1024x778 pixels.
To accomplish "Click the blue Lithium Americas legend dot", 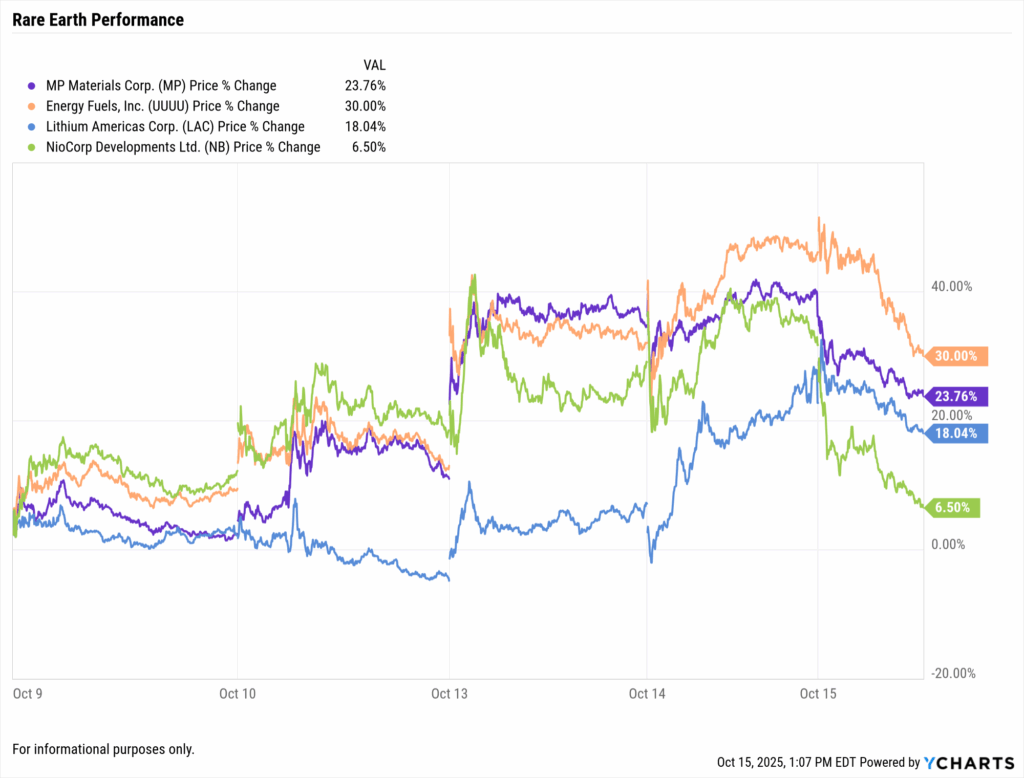I will coord(32,127).
